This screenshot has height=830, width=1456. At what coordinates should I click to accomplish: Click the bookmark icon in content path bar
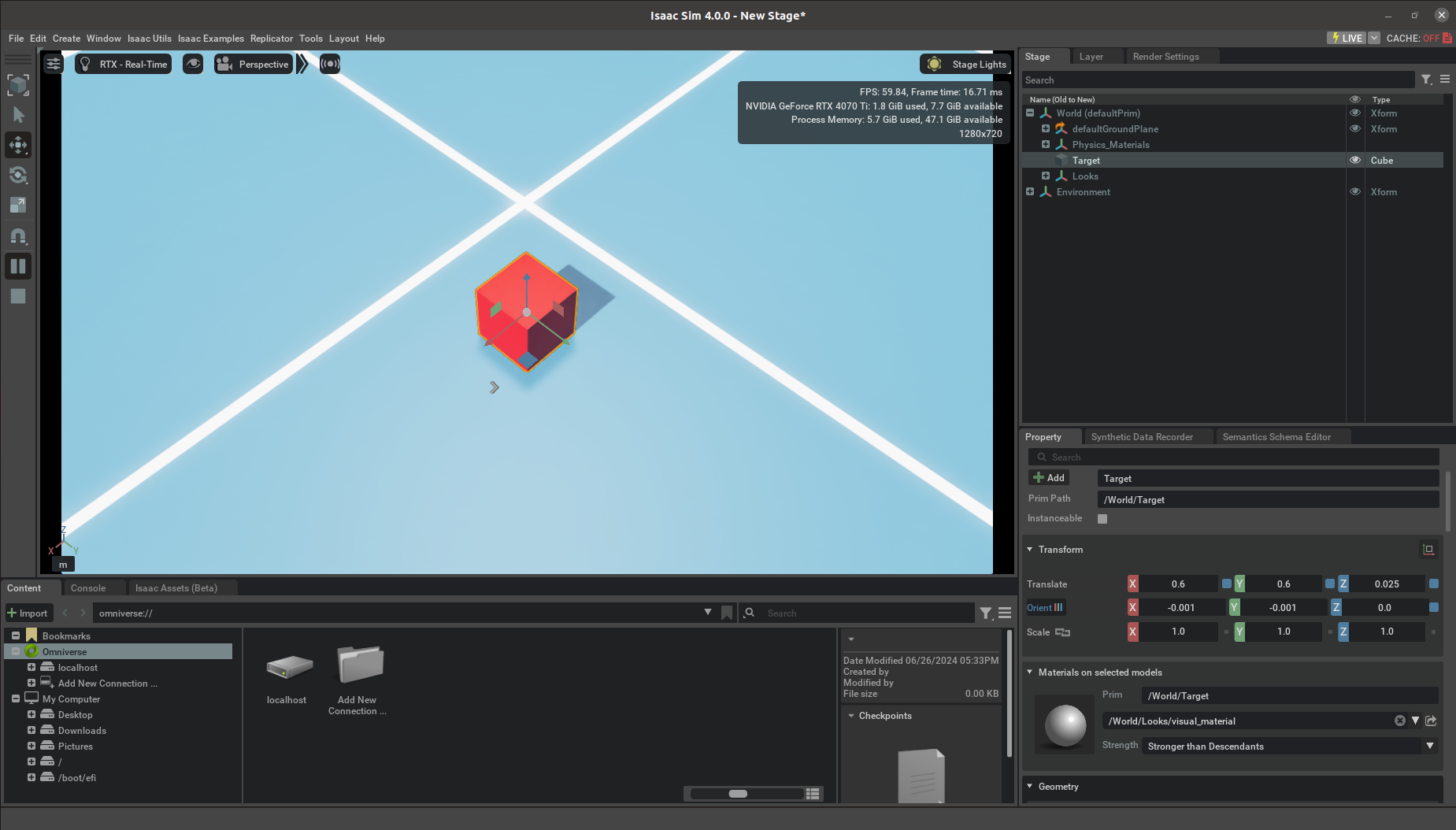tap(727, 613)
